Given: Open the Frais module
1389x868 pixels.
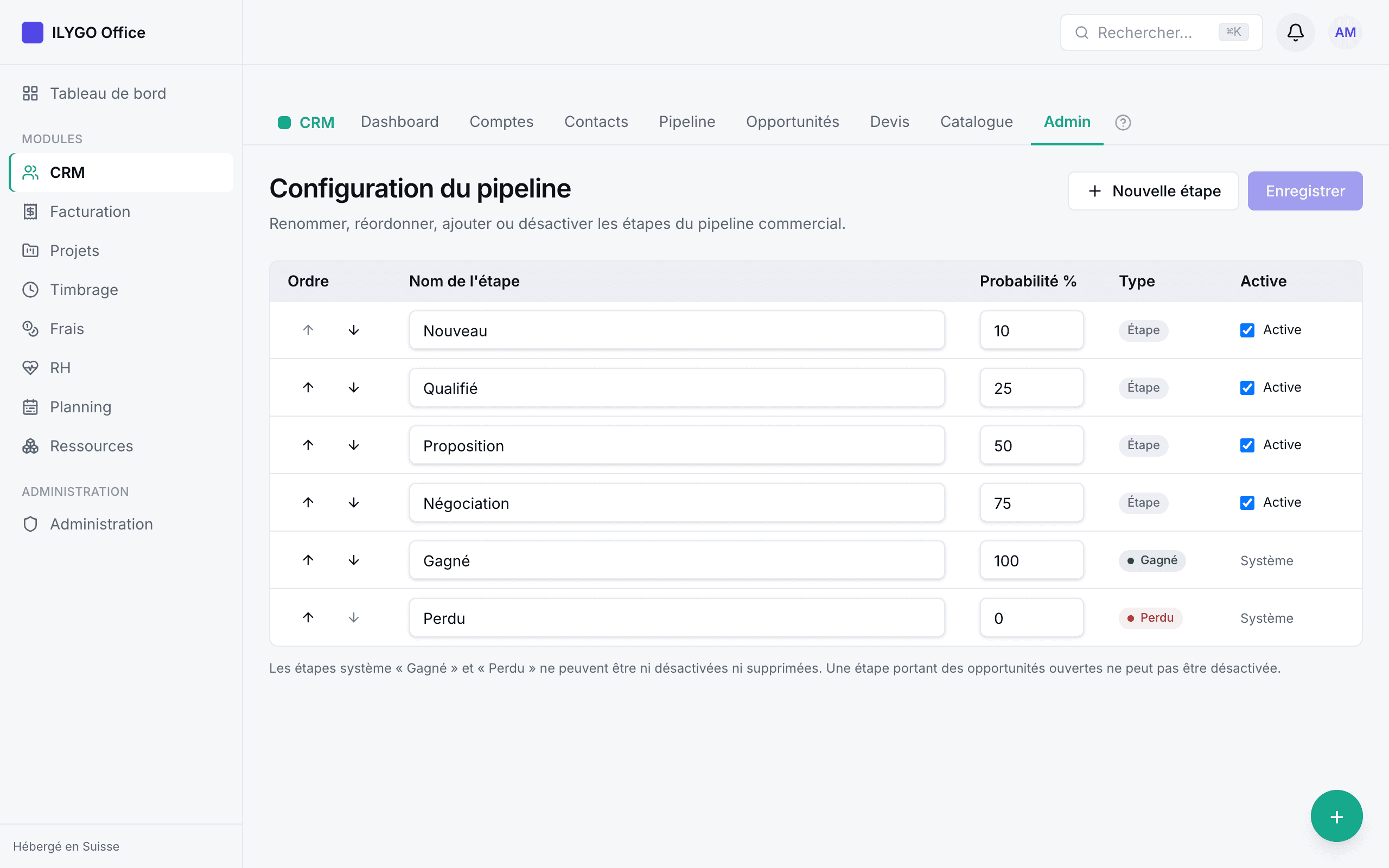Looking at the screenshot, I should 121,329.
